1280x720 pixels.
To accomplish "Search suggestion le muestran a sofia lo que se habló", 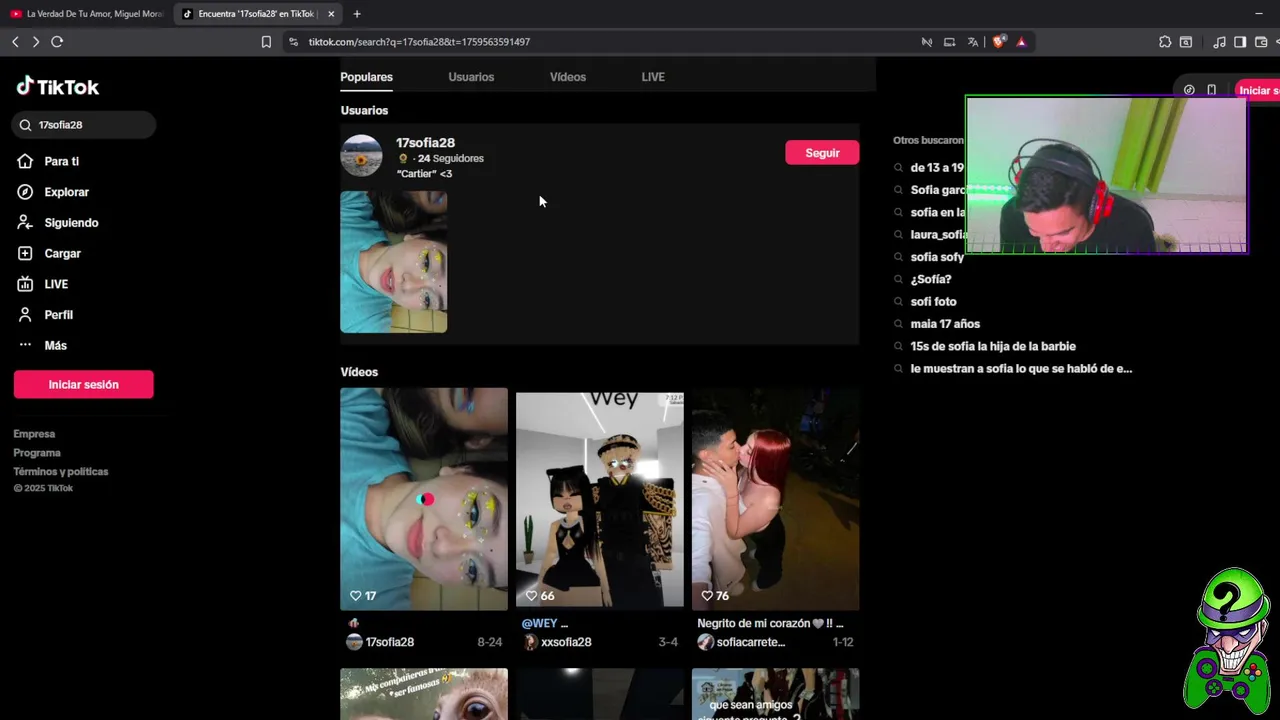I will coord(1021,369).
